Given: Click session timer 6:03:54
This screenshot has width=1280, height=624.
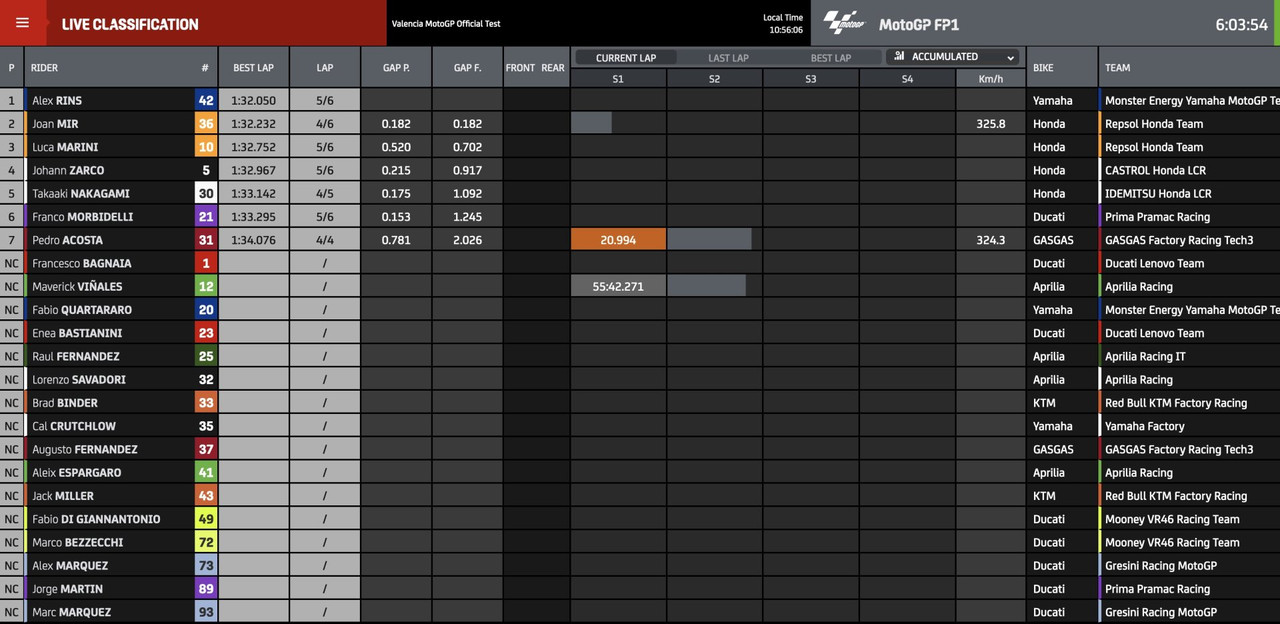Looking at the screenshot, I should [x=1241, y=24].
